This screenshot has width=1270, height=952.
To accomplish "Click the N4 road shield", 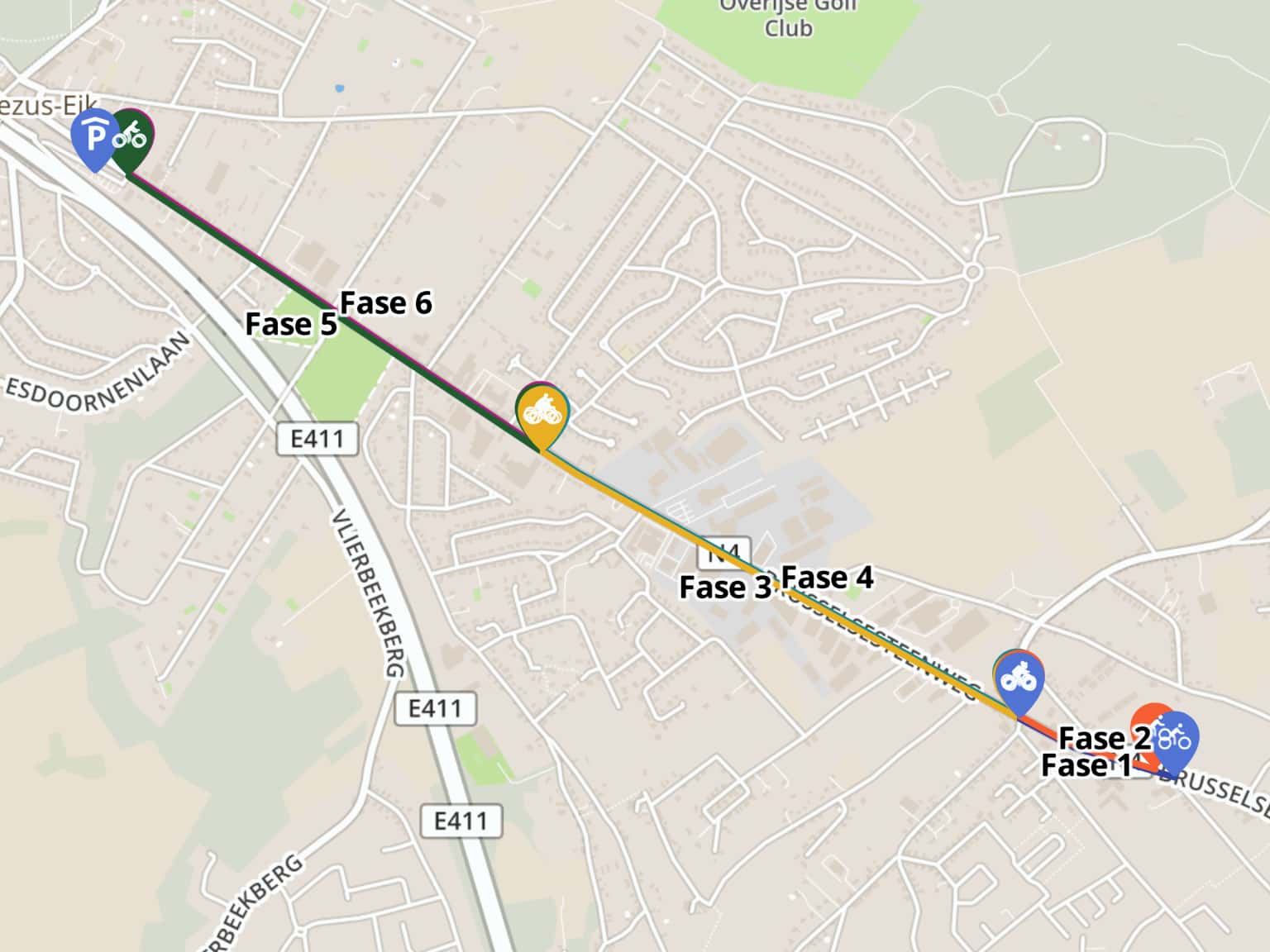I will tap(723, 551).
